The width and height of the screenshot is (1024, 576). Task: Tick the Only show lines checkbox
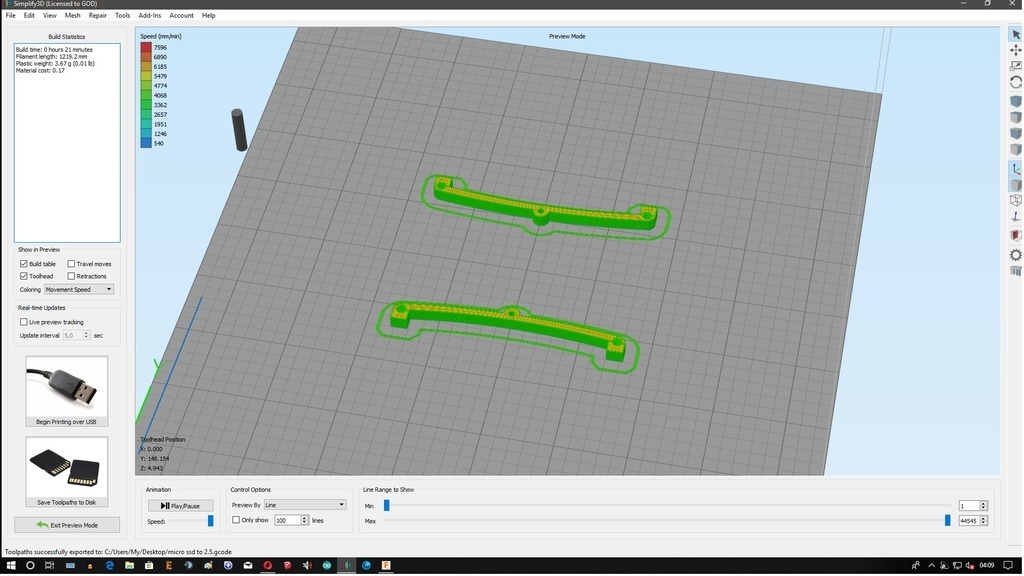(236, 520)
